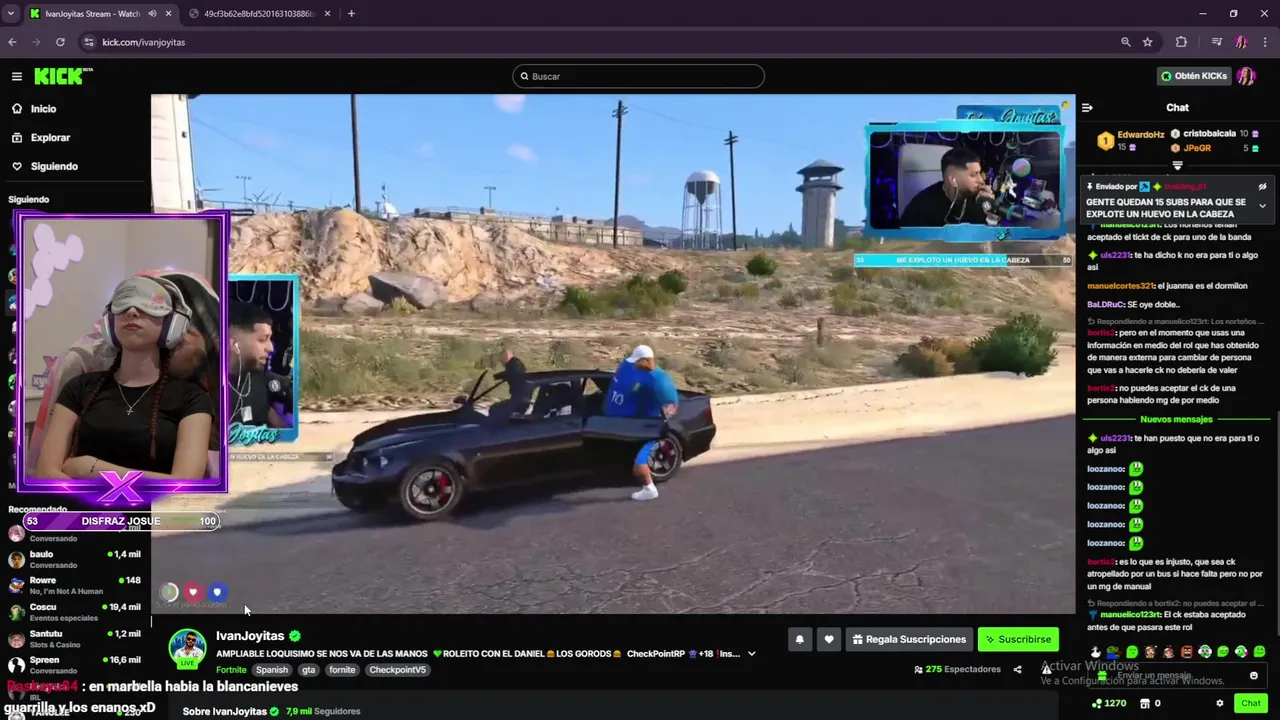Viewport: 1280px width, 720px height.
Task: Jump to Nuevos mensajes in chat
Action: tap(1176, 420)
